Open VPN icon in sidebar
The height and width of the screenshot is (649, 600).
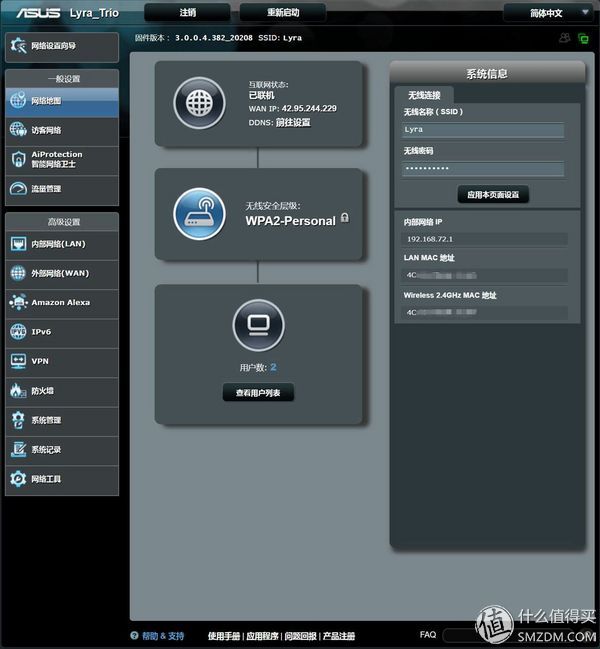[18, 361]
